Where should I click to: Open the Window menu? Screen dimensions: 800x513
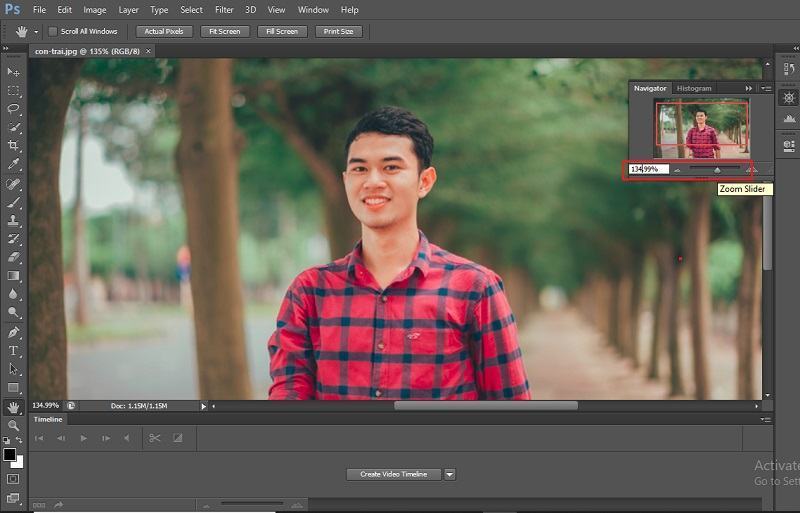pyautogui.click(x=313, y=10)
